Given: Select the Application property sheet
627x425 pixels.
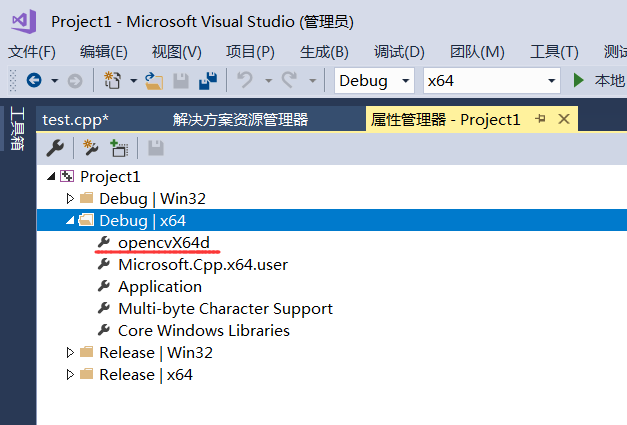Looking at the screenshot, I should pos(160,287).
